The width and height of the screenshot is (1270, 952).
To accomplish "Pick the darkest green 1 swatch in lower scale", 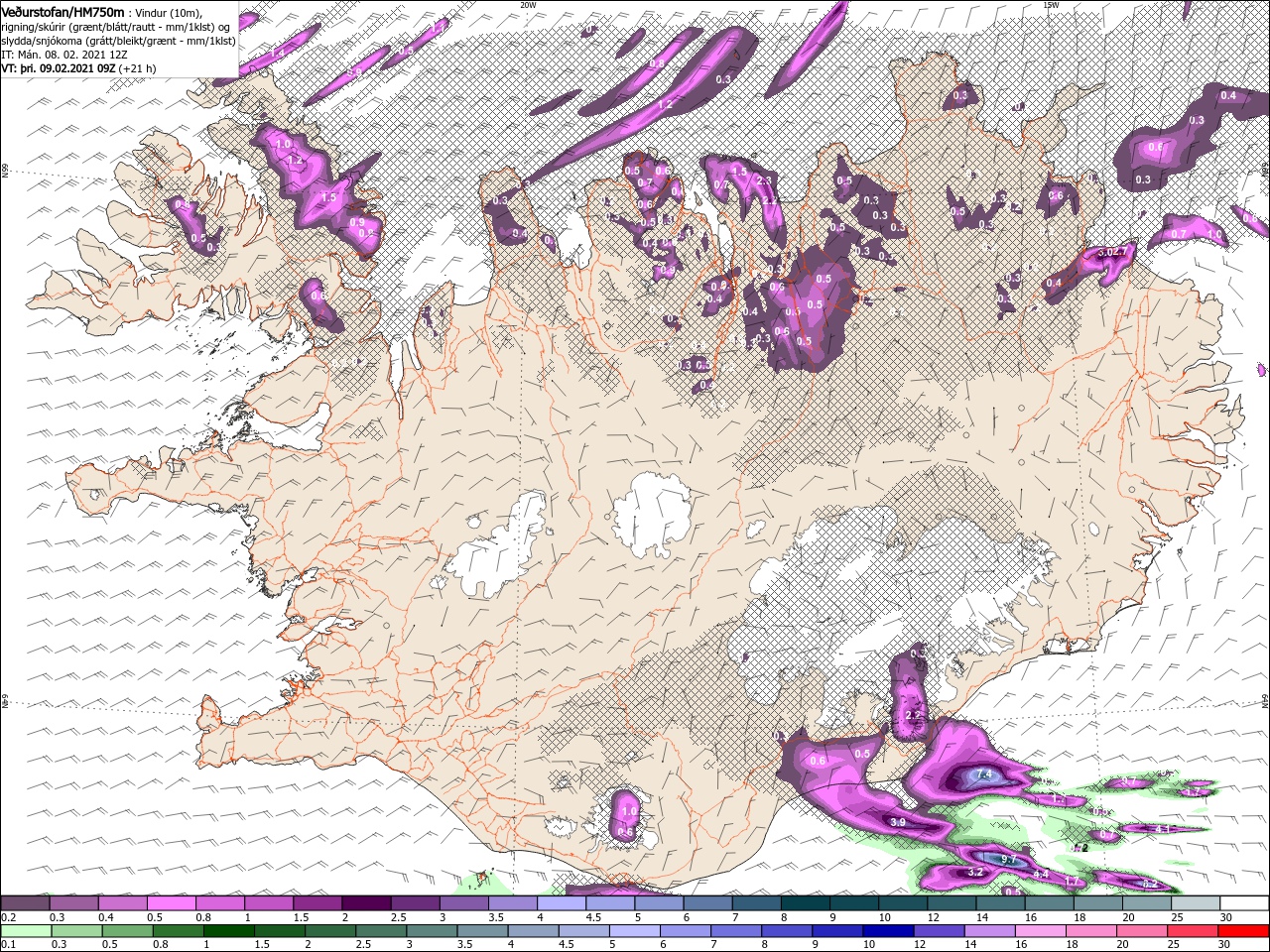I will click(x=228, y=931).
